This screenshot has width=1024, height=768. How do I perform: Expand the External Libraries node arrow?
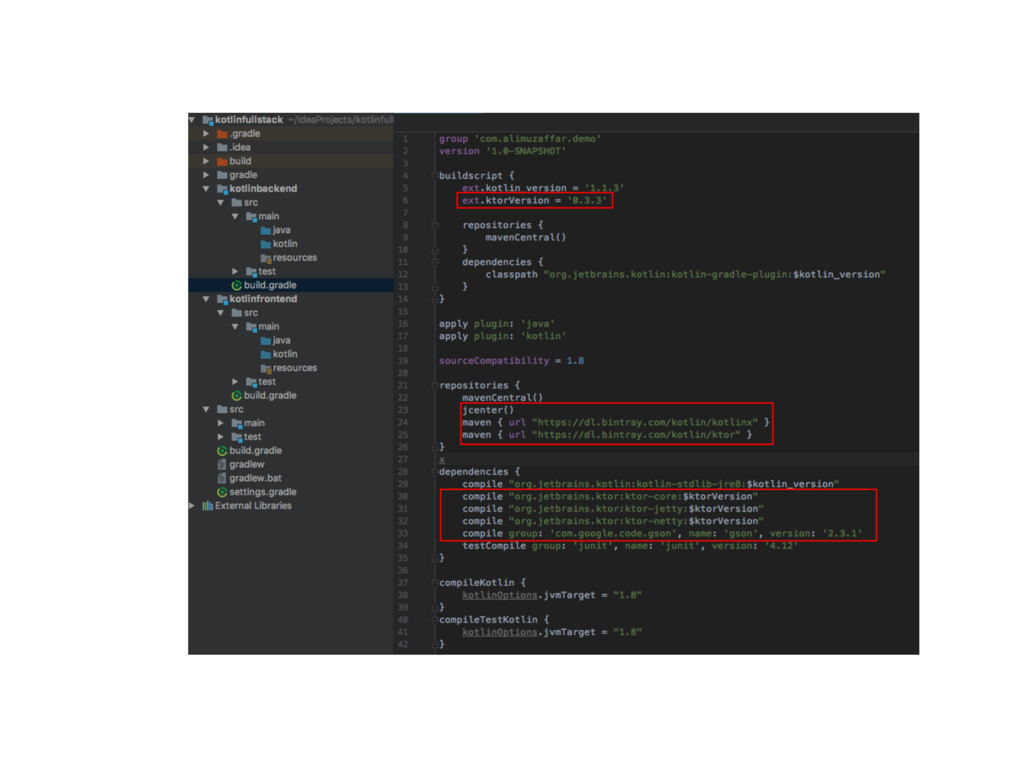[x=192, y=506]
